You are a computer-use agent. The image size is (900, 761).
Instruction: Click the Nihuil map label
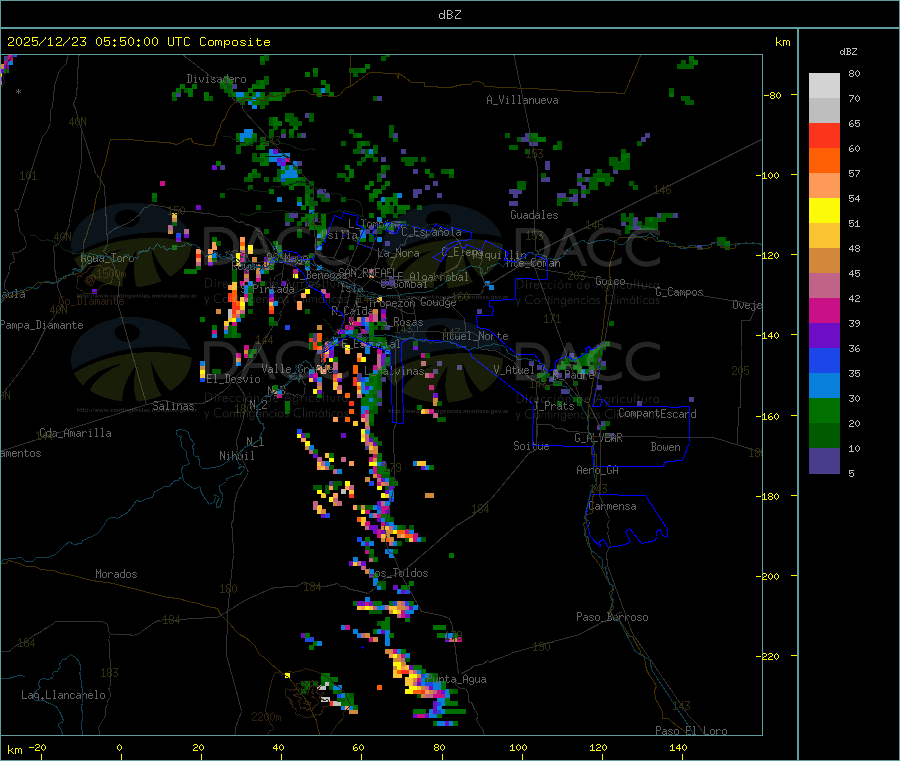click(x=236, y=456)
